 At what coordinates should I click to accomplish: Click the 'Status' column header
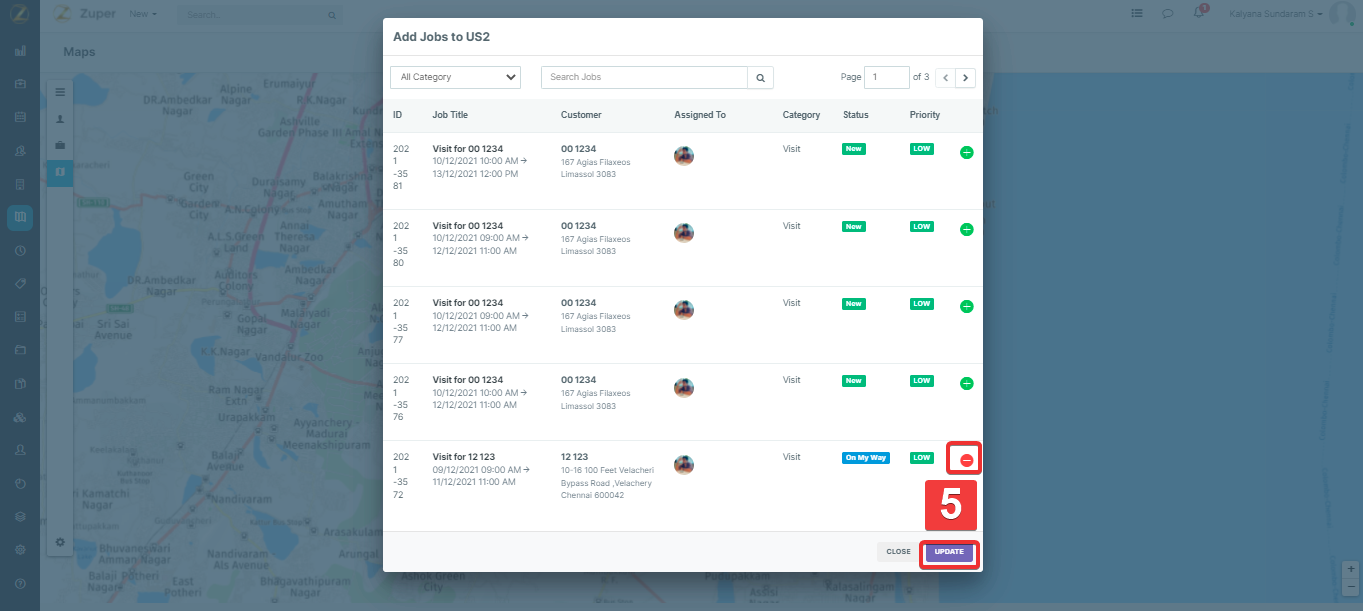click(x=856, y=115)
